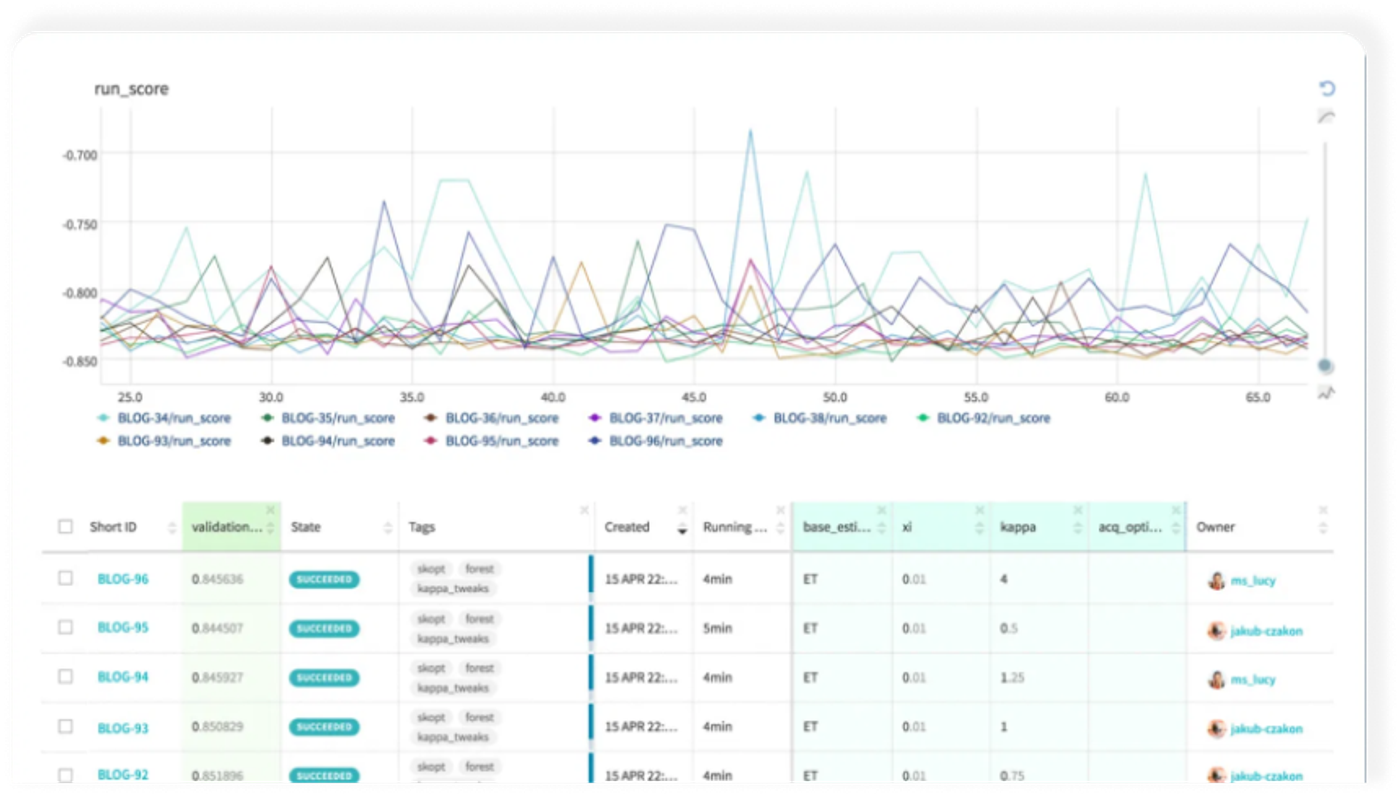Viewport: 1400px width, 795px height.
Task: Toggle BLOG-94/run_score legend entry
Action: point(328,441)
